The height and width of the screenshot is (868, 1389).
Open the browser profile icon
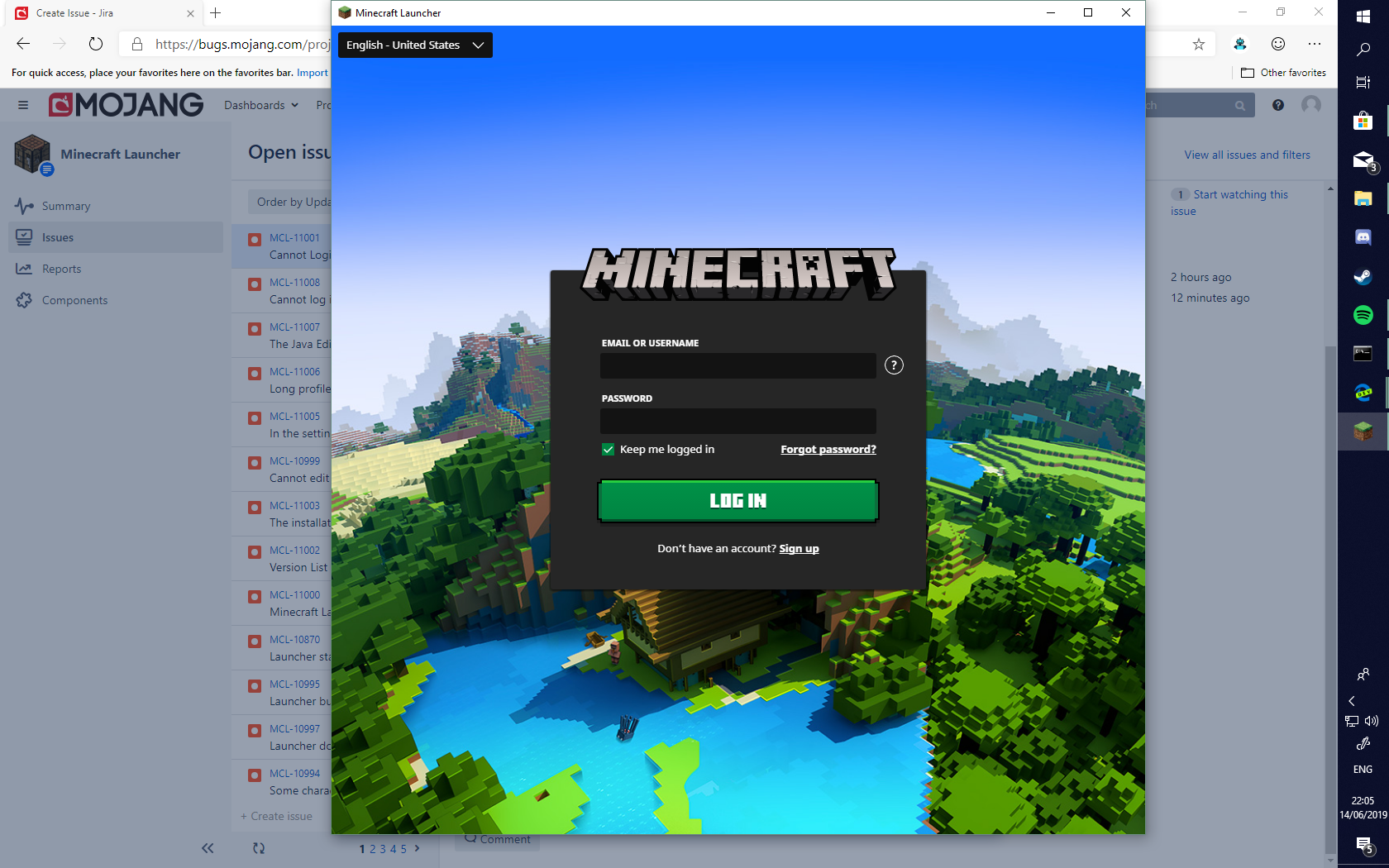coord(1240,45)
